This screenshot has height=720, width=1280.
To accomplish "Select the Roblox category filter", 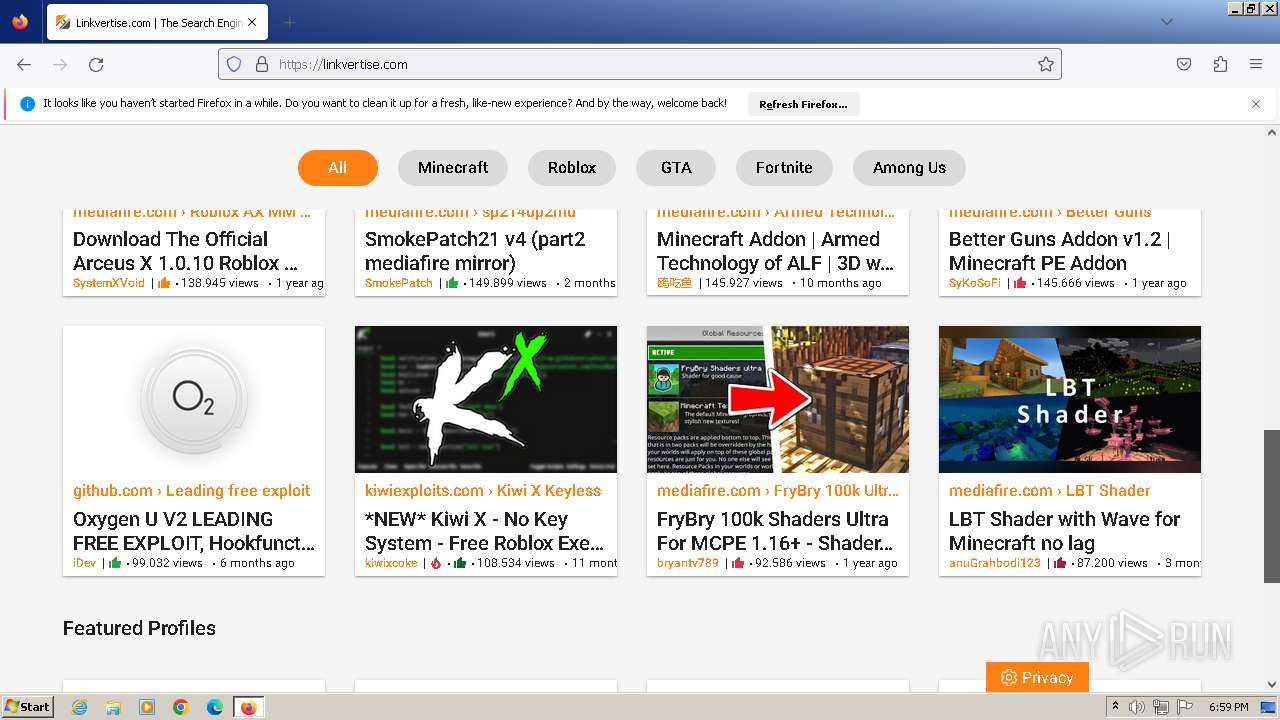I will click(572, 168).
